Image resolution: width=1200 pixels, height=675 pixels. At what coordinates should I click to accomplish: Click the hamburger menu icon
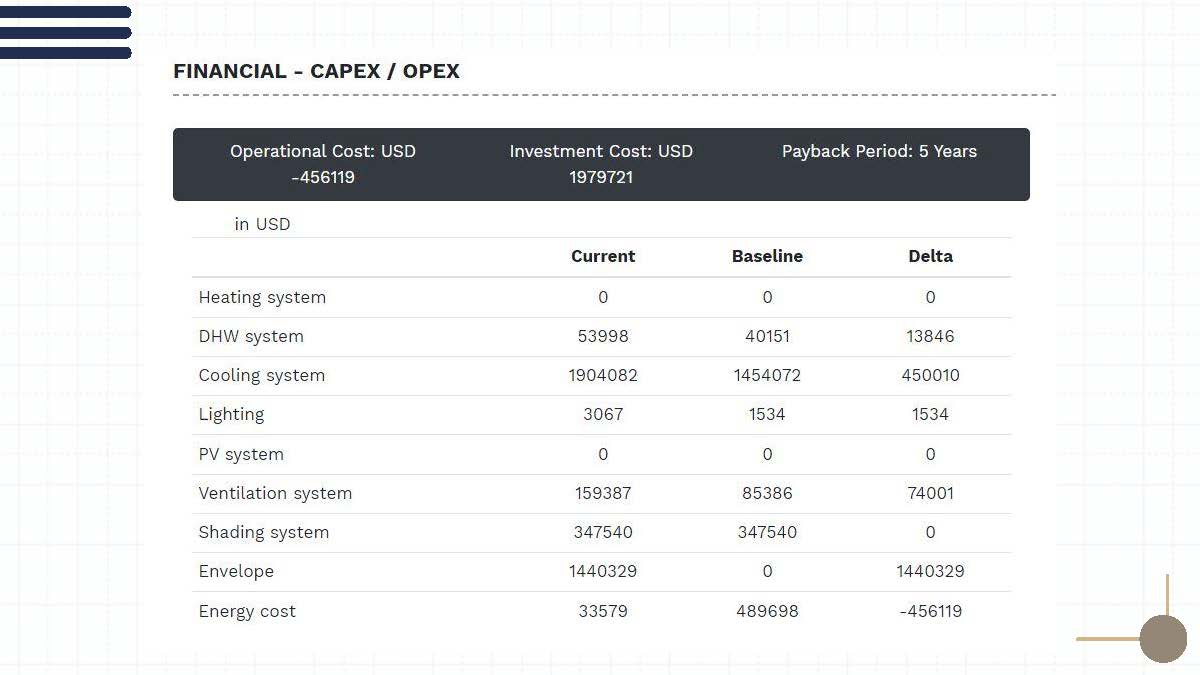pos(65,32)
